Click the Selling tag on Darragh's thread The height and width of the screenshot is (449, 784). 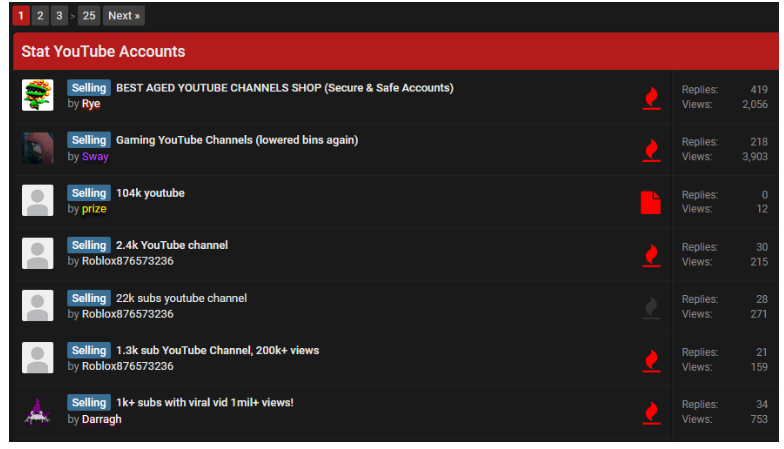pos(89,402)
